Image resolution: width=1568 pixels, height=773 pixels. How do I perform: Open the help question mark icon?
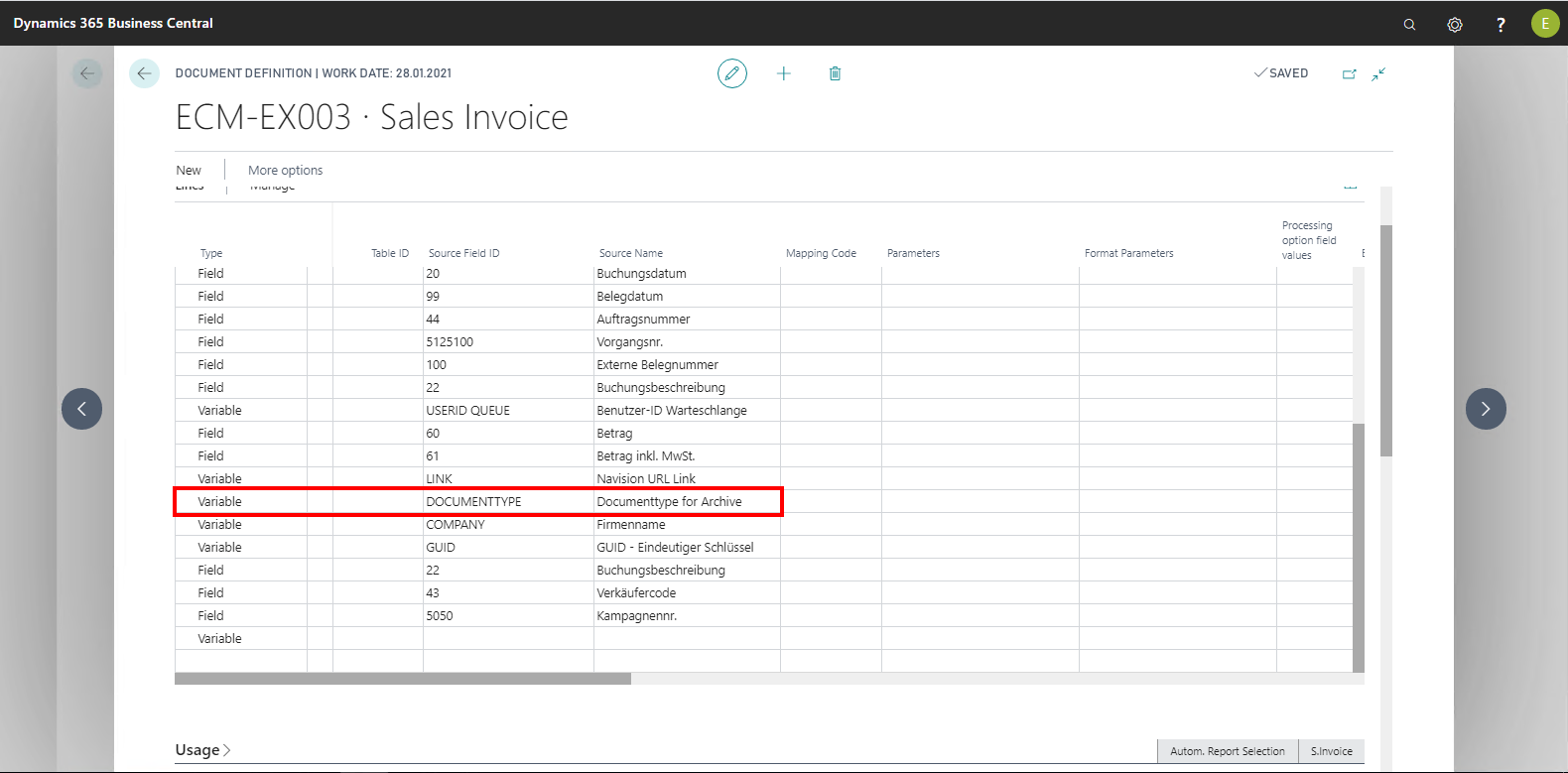[x=1501, y=24]
